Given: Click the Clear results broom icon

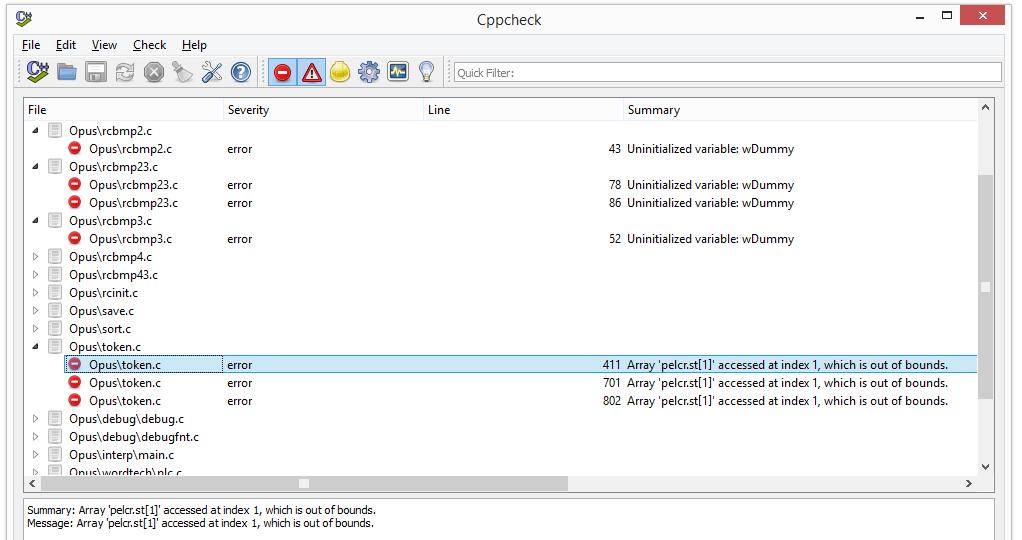Looking at the screenshot, I should pos(182,72).
